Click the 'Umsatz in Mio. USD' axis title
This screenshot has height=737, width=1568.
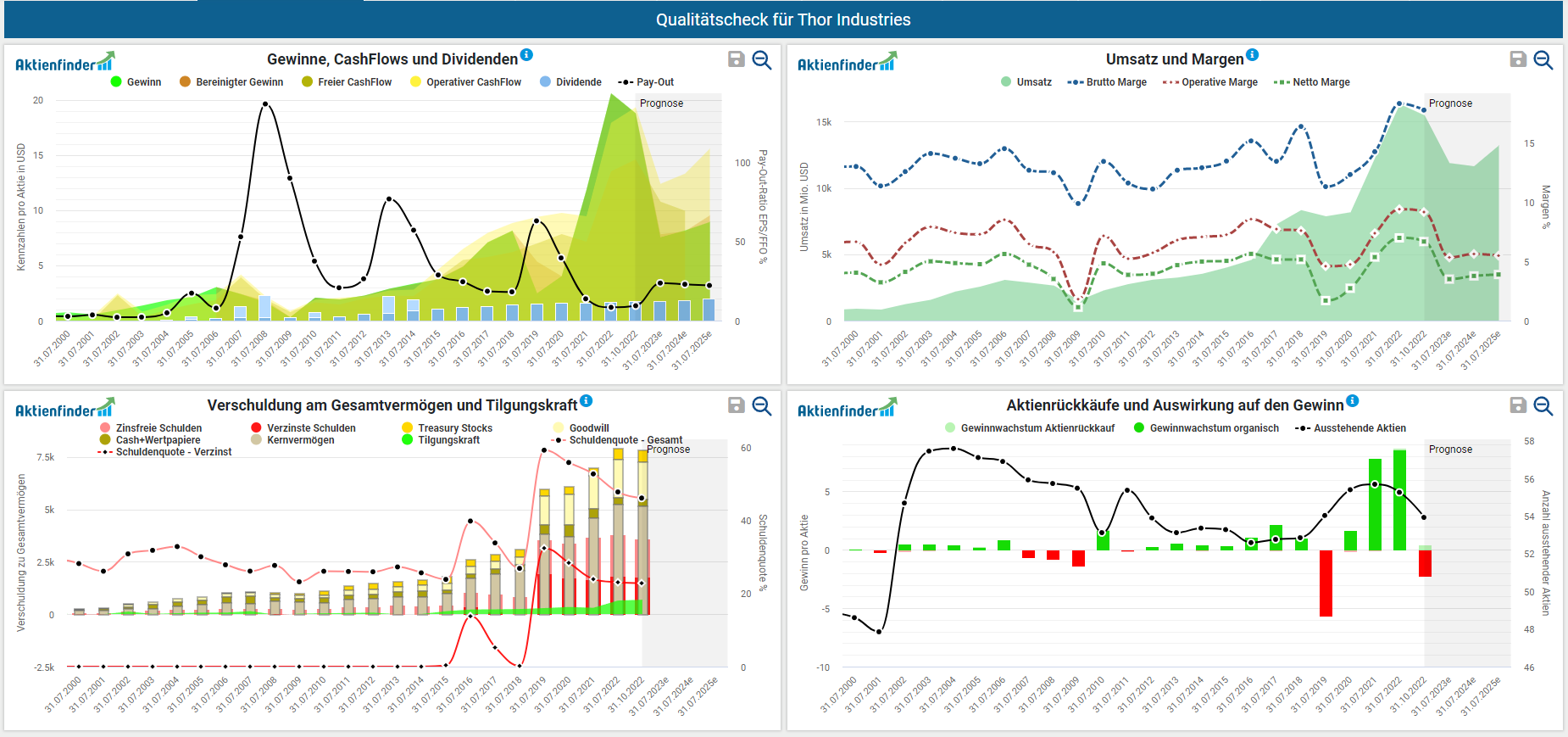tap(804, 207)
